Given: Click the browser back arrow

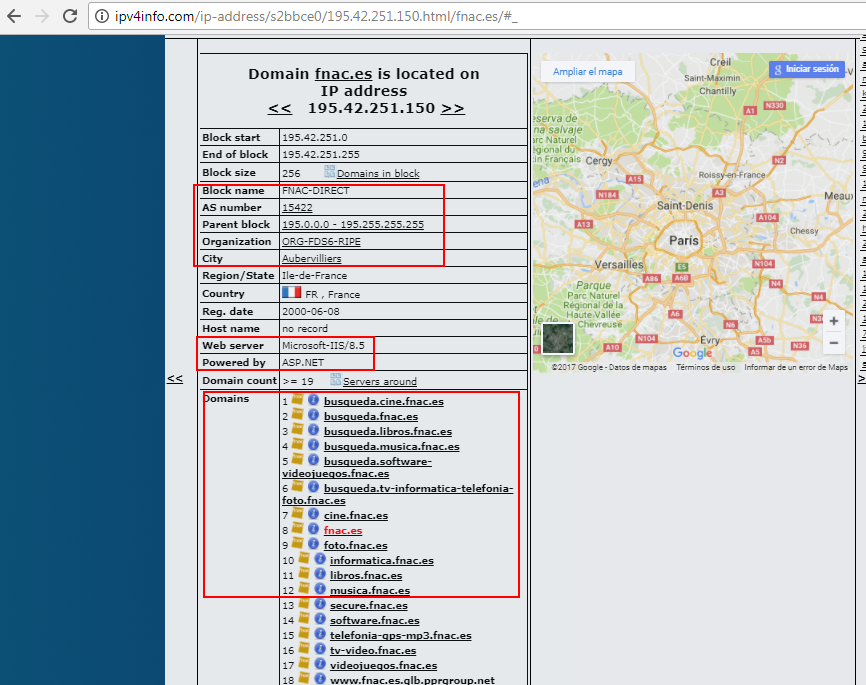Looking at the screenshot, I should point(14,17).
